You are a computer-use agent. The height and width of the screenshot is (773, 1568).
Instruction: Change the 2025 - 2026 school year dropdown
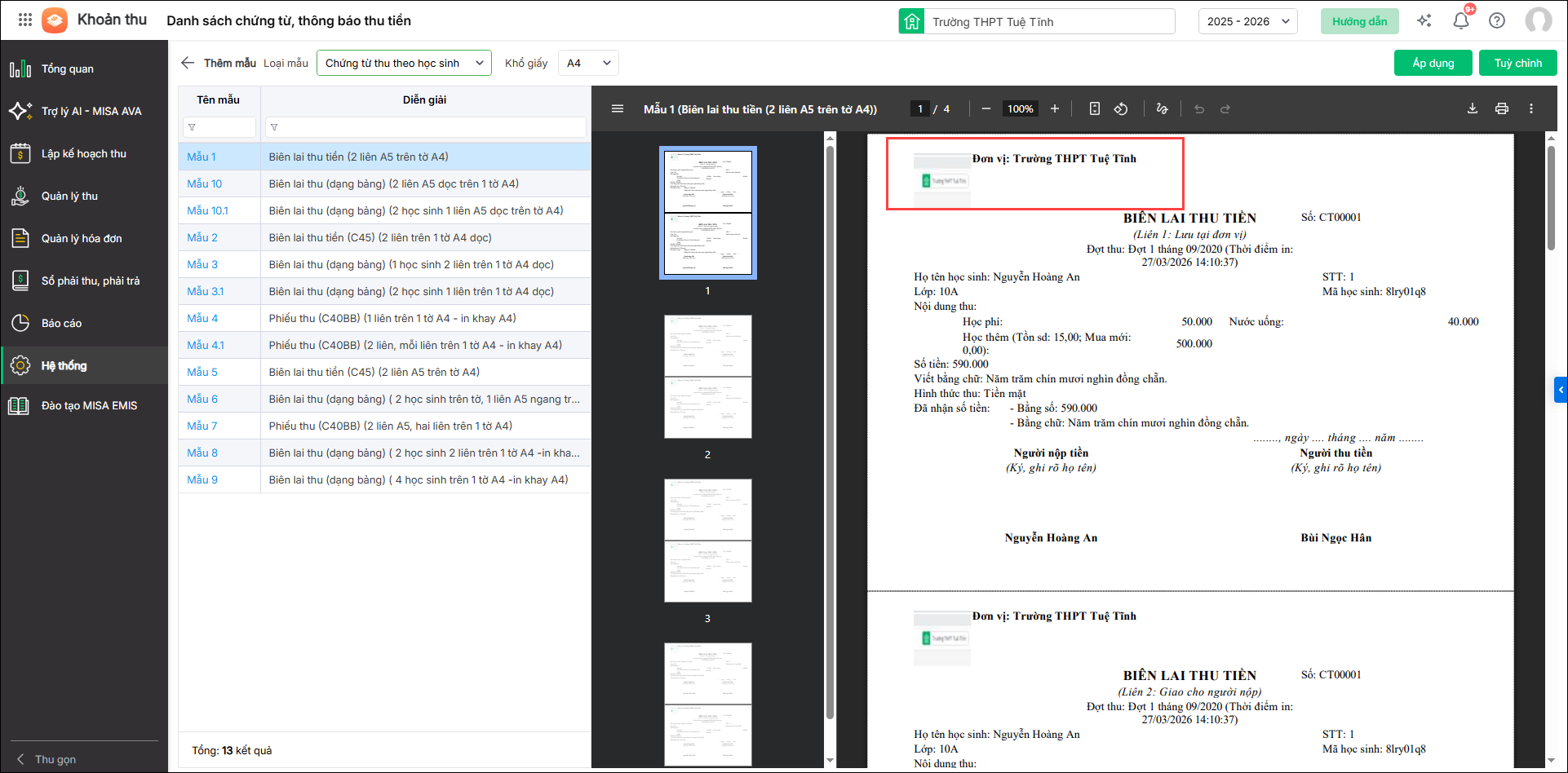point(1247,21)
